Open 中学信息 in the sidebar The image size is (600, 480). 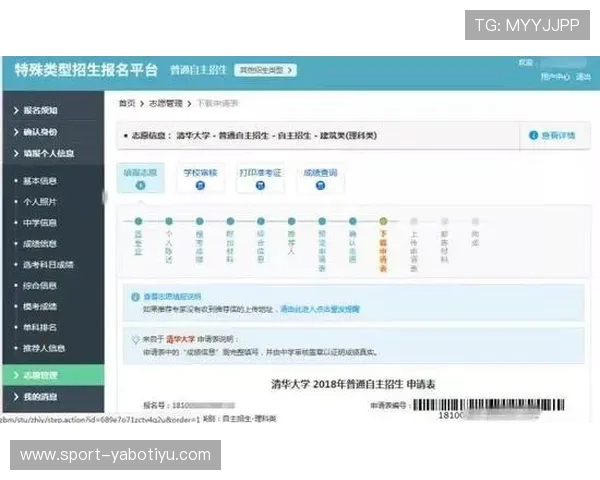tap(40, 223)
